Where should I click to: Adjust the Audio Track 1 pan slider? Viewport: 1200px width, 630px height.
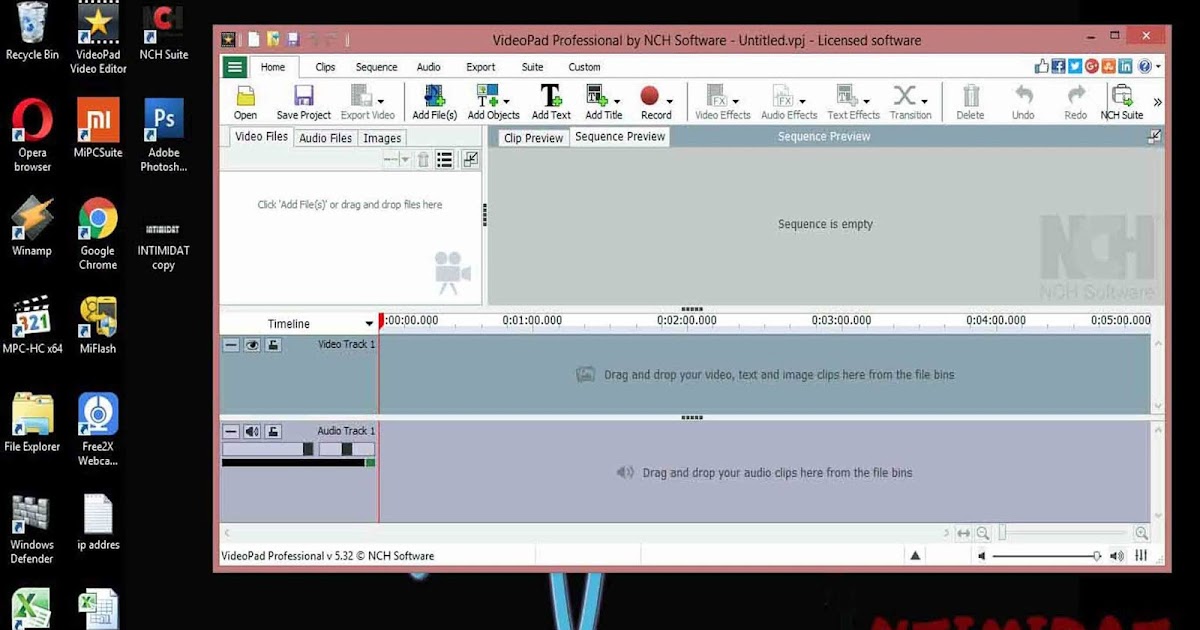pyautogui.click(x=347, y=450)
